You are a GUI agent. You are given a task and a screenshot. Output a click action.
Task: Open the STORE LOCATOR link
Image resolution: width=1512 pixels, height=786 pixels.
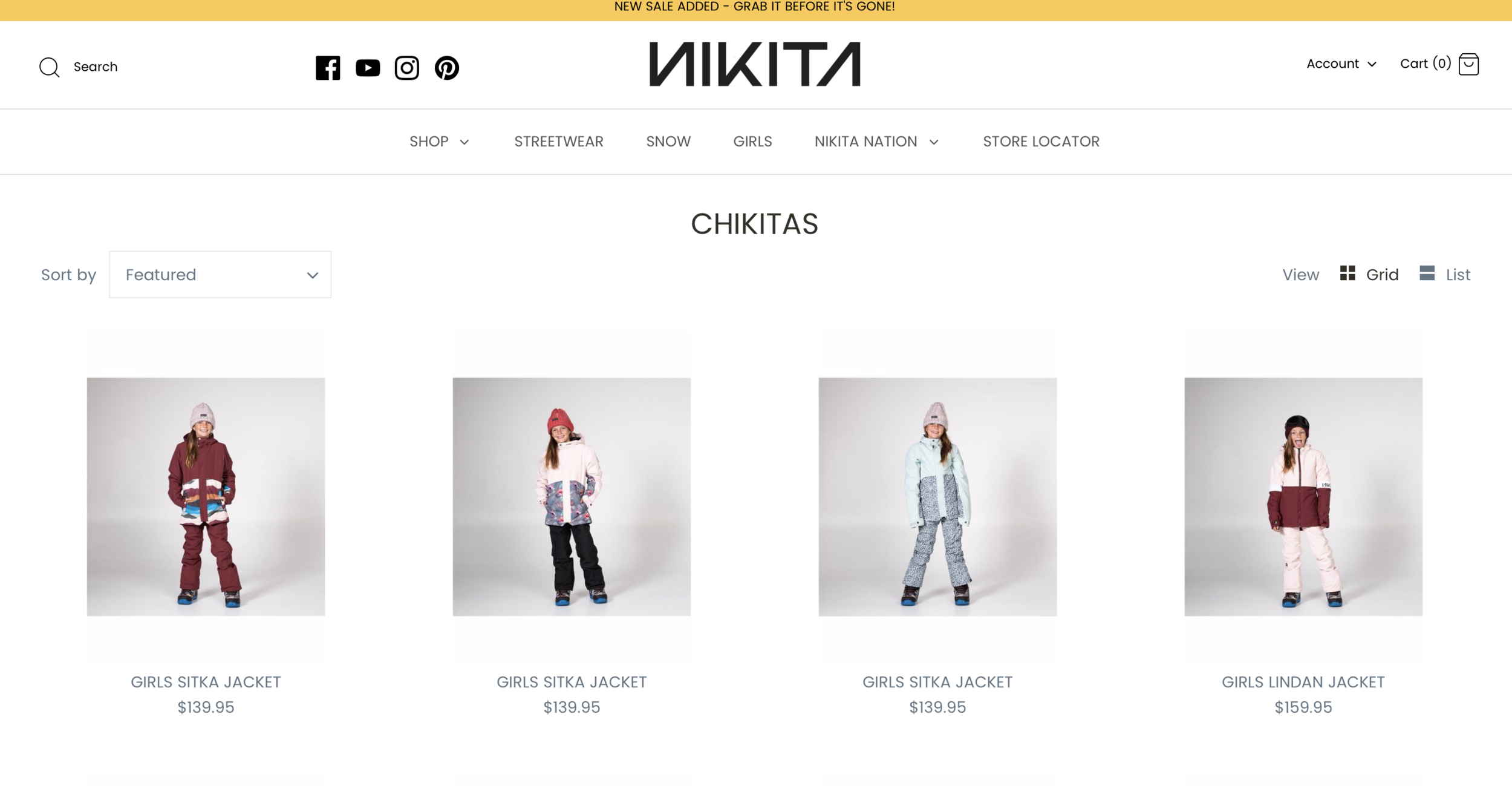coord(1041,142)
